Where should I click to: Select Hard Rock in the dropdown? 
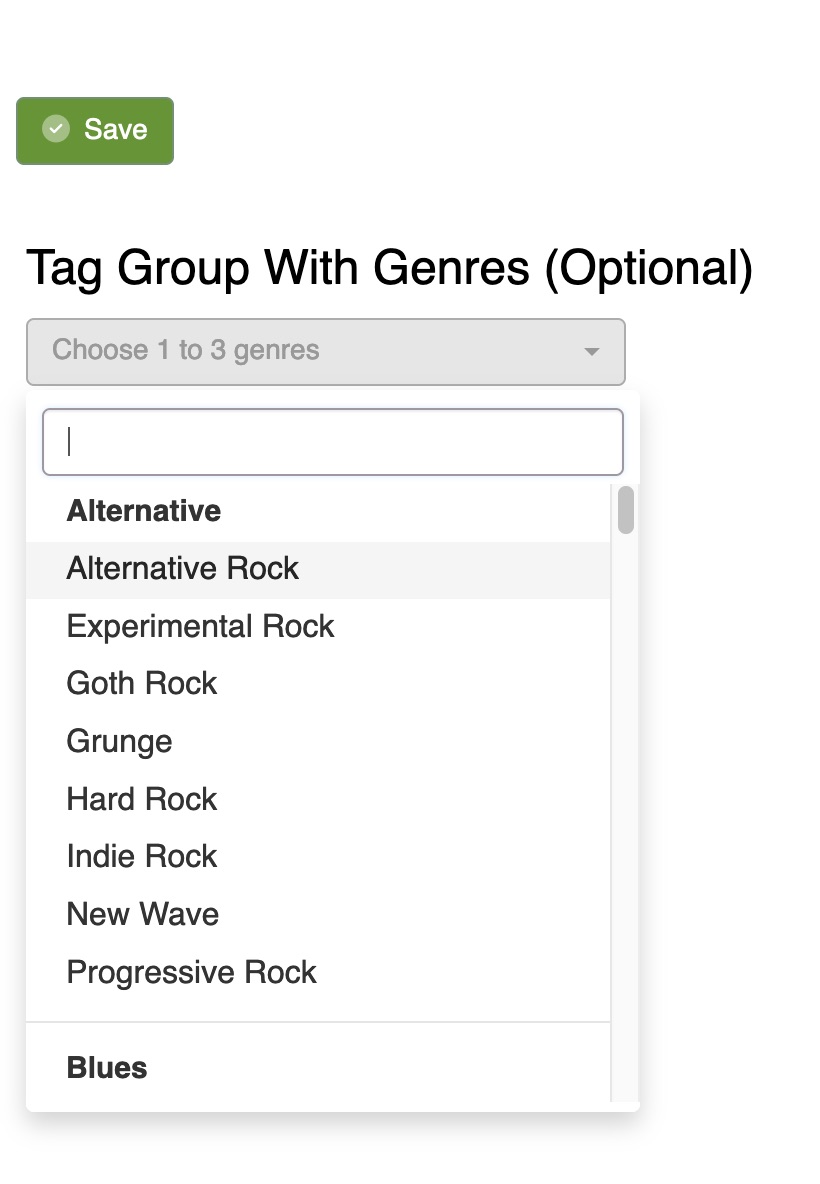click(142, 799)
